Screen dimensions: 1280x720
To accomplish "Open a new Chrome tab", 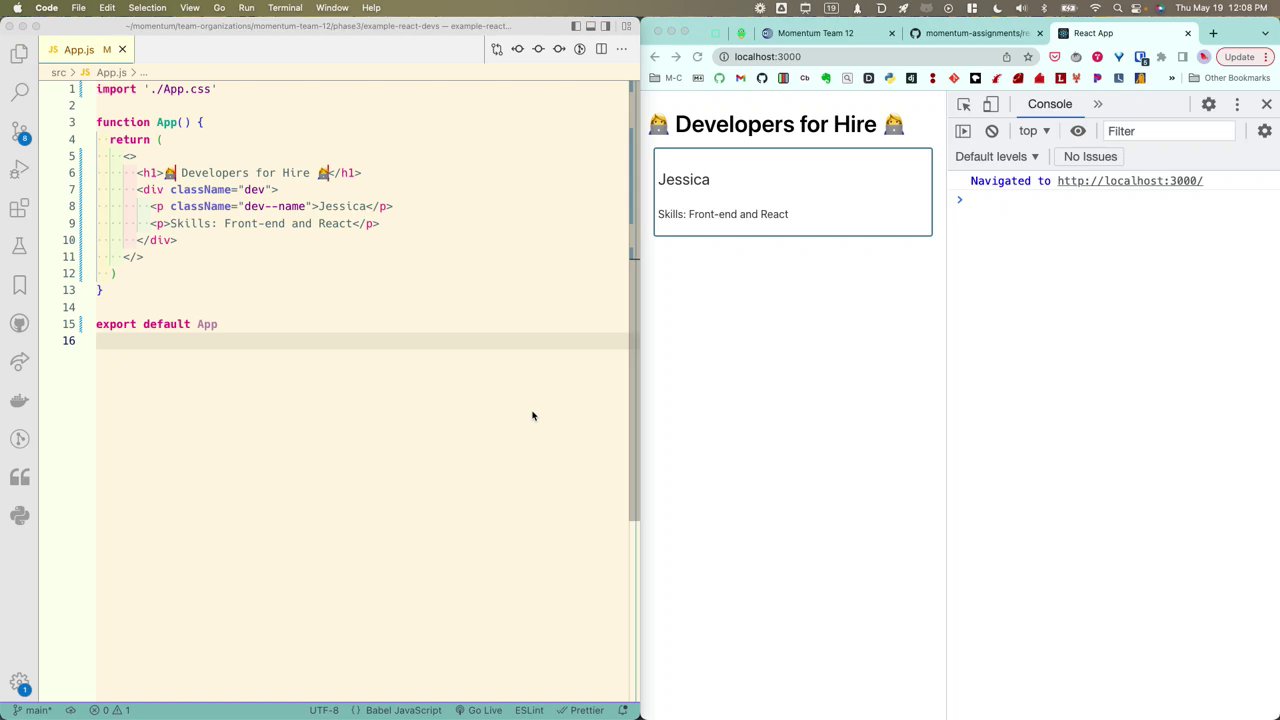I will pos(1213,33).
